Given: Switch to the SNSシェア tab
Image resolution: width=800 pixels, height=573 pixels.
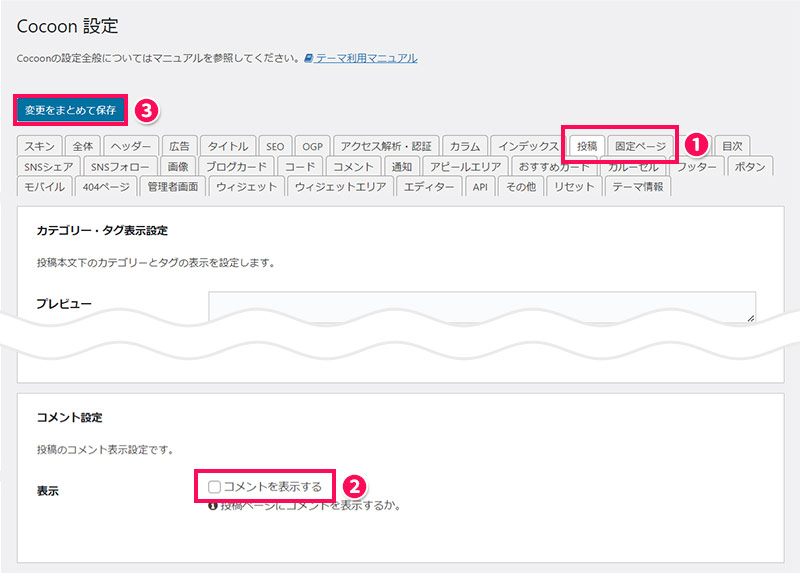Looking at the screenshot, I should click(48, 167).
